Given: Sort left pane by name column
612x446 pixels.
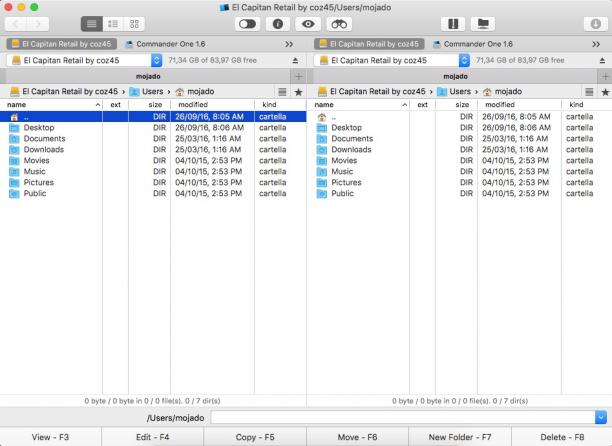Looking at the screenshot, I should coord(51,105).
